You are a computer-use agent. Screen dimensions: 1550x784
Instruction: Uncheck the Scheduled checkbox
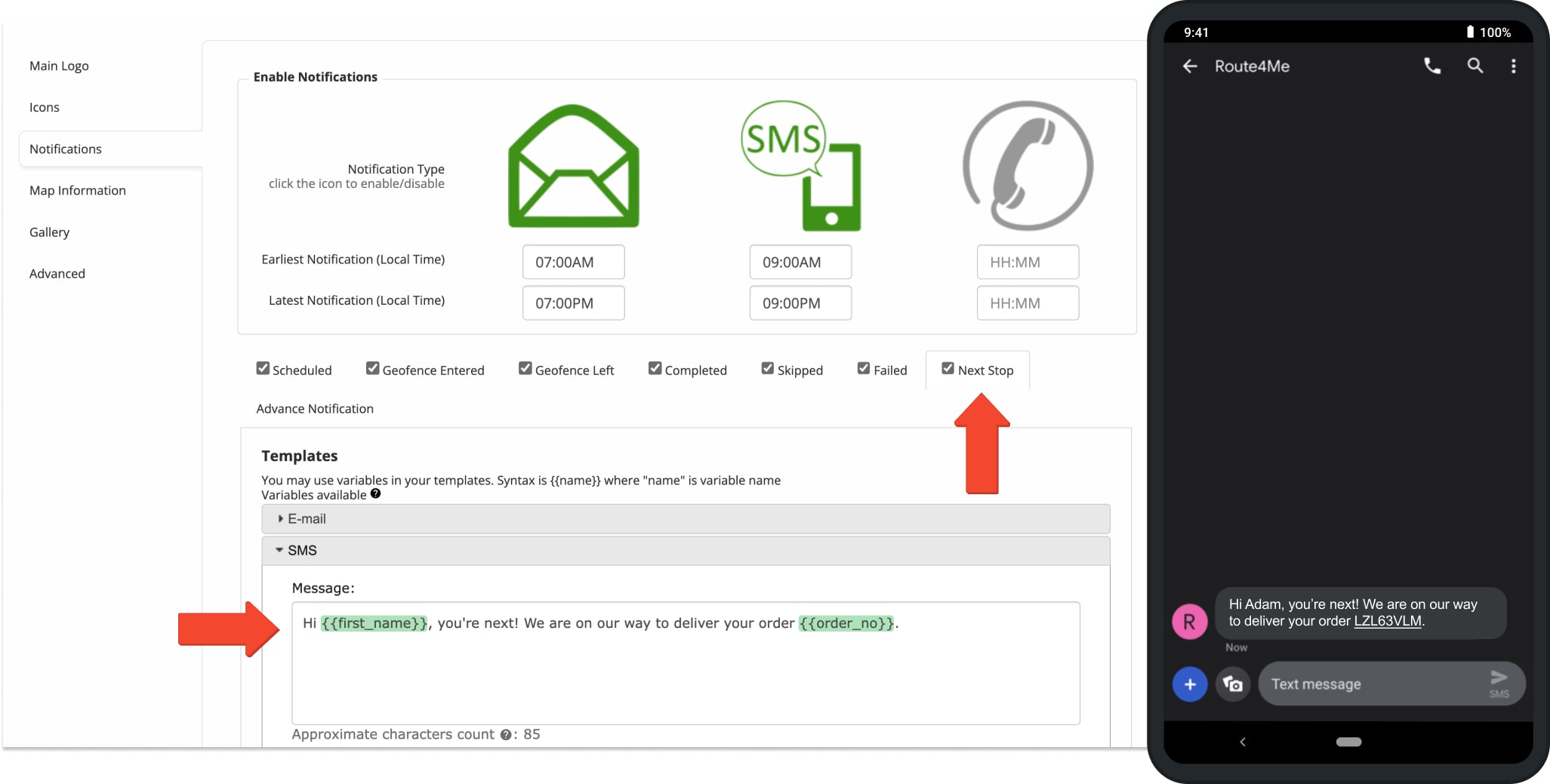click(x=263, y=368)
